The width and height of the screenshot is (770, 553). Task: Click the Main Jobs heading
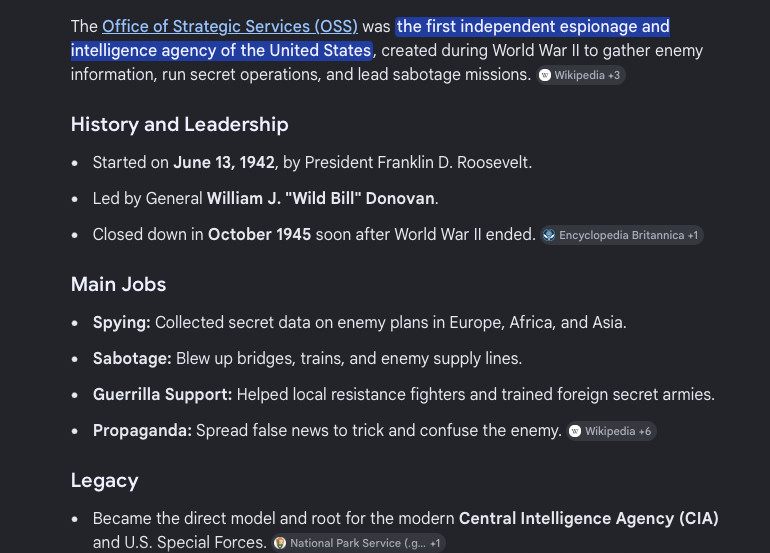[x=118, y=284]
